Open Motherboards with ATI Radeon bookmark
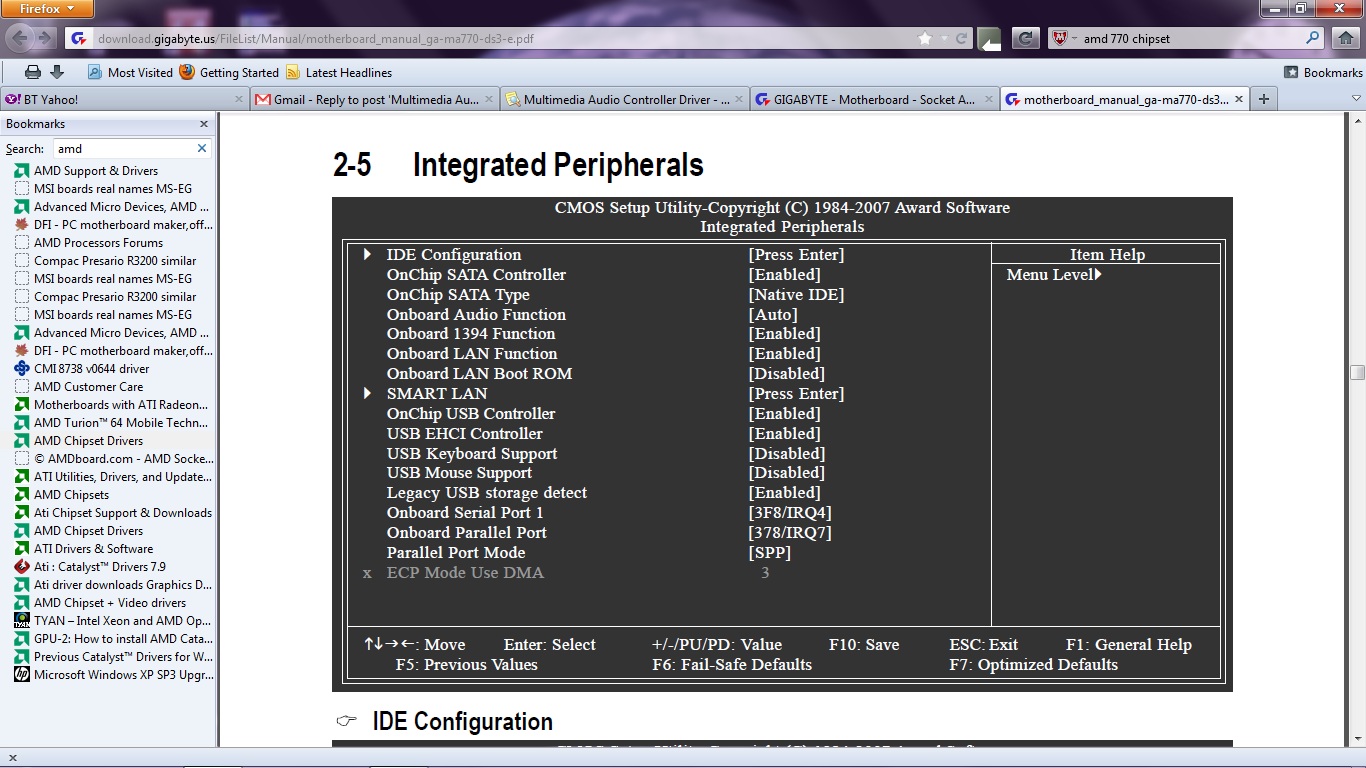Viewport: 1366px width, 768px height. (121, 405)
